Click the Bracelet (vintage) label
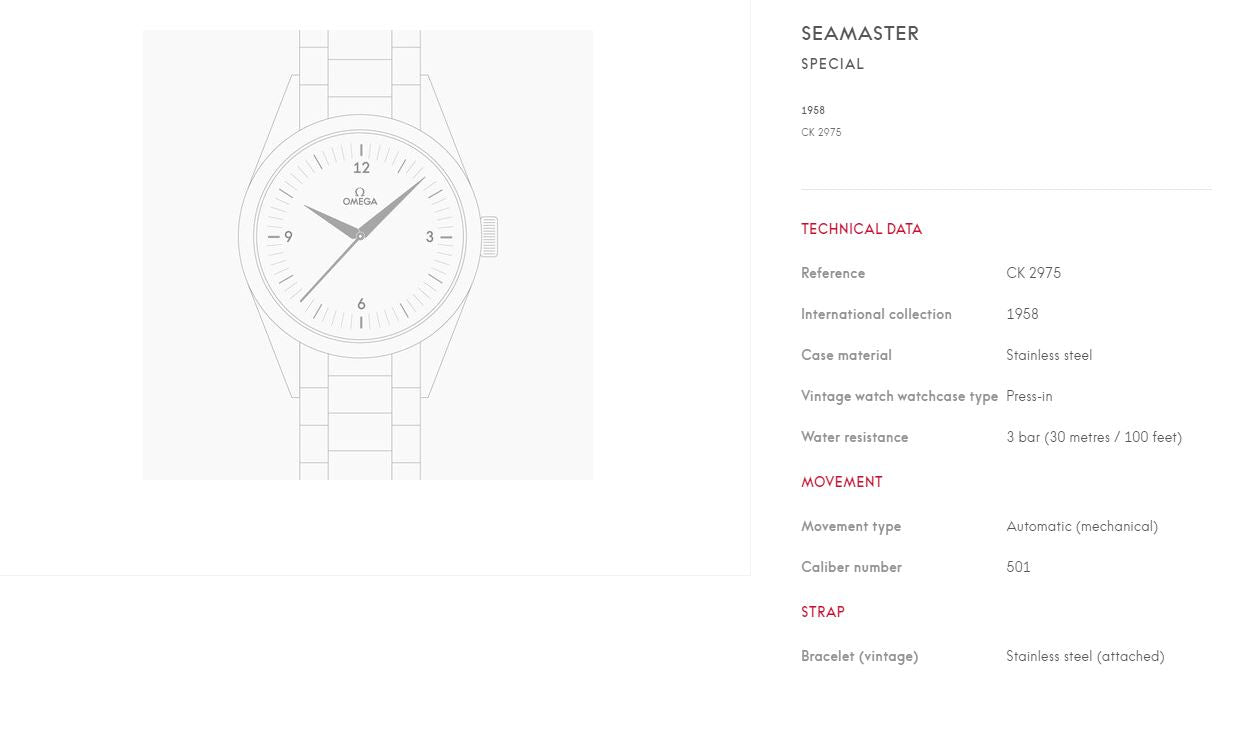Viewport: 1253px width, 746px height. click(x=859, y=656)
